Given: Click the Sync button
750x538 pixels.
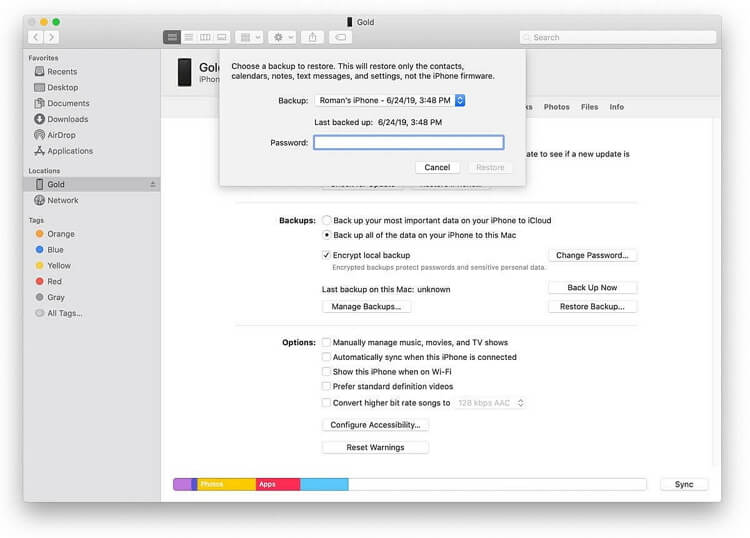Looking at the screenshot, I should click(684, 484).
